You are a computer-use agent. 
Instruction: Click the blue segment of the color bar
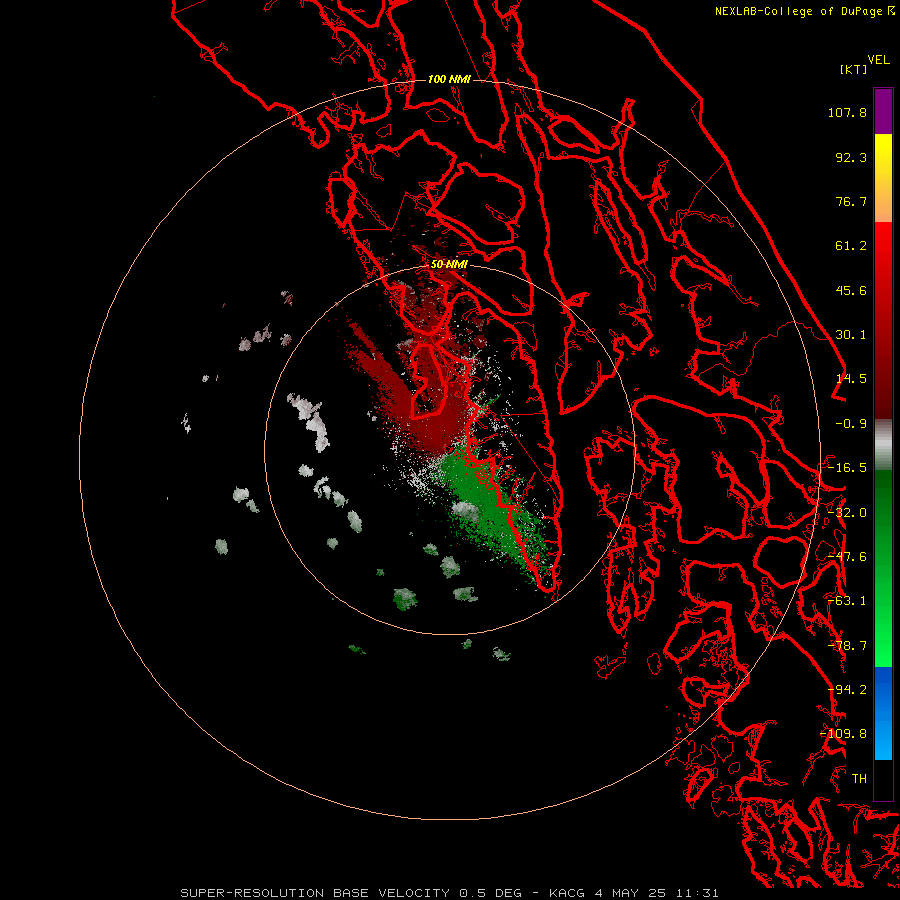click(883, 713)
